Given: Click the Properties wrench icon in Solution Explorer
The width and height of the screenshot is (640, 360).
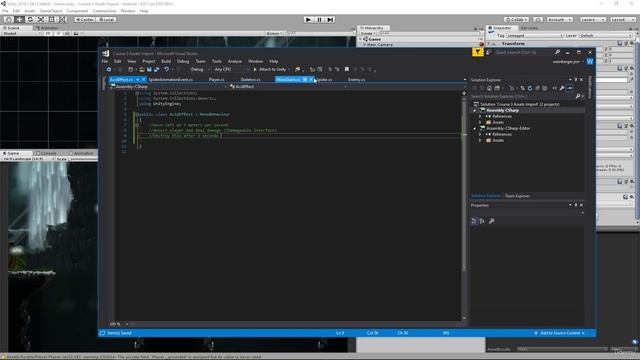Looking at the screenshot, I should tap(562, 88).
